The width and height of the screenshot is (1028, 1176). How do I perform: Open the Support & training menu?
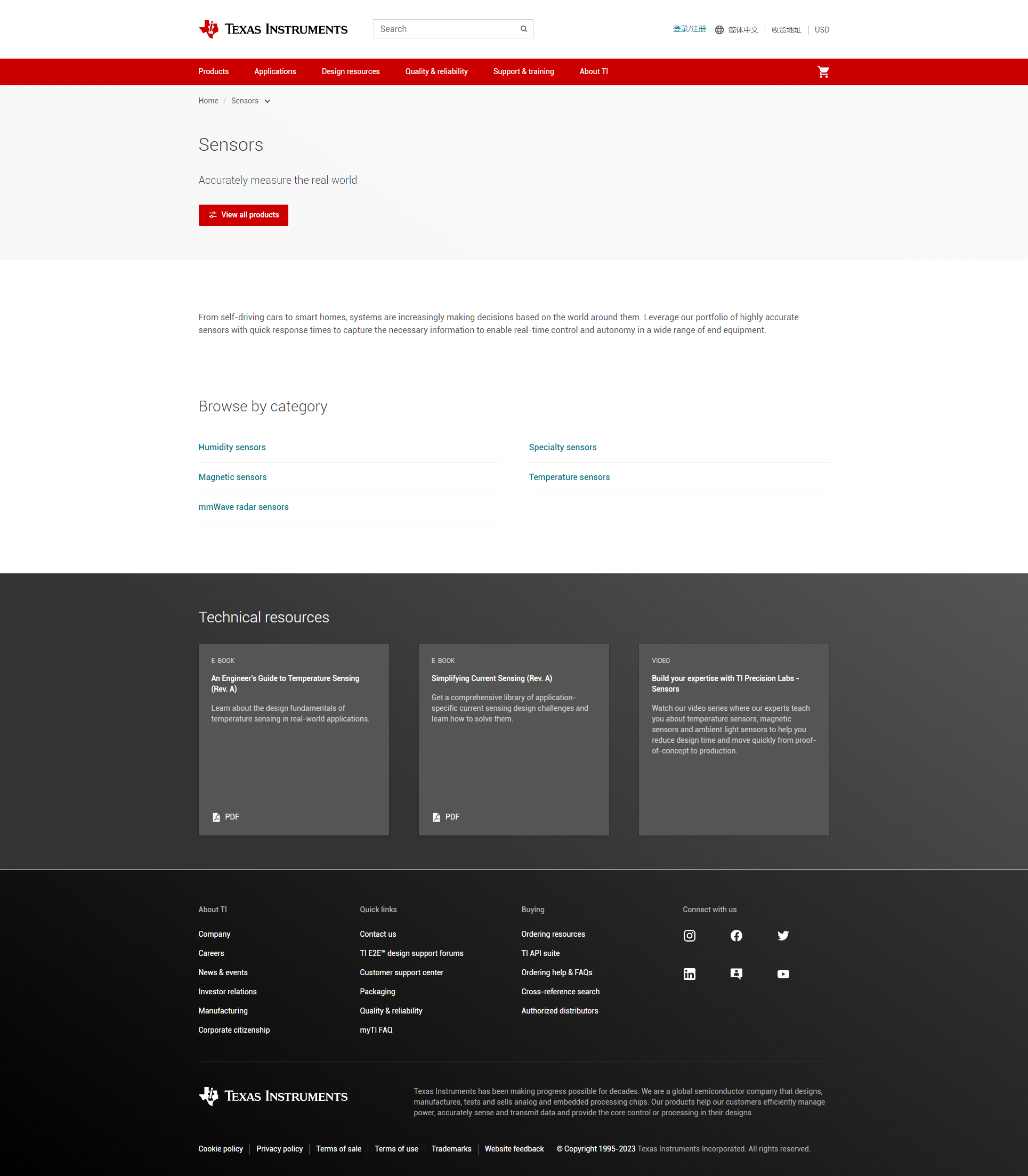click(524, 71)
